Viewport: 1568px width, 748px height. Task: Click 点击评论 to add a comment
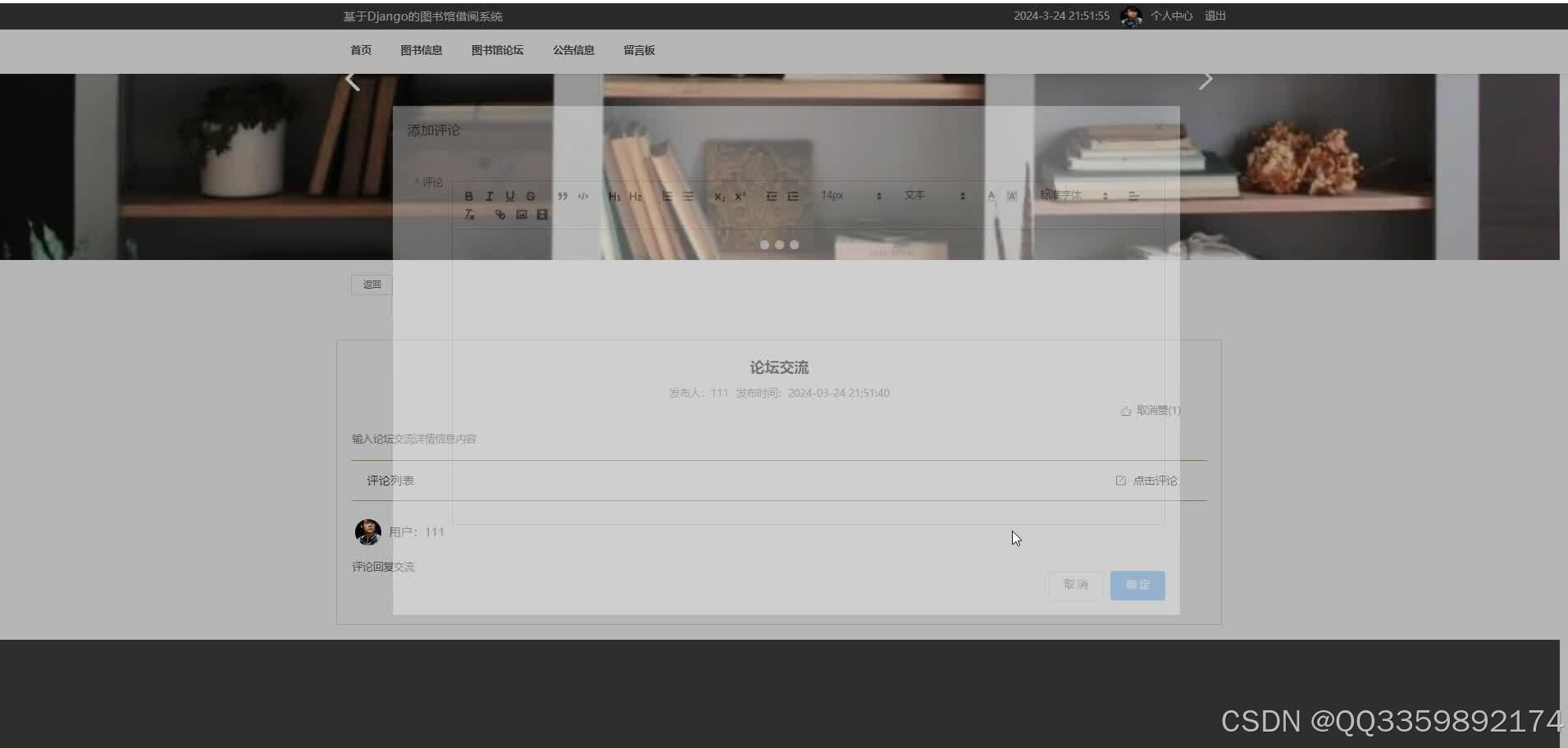coord(1146,481)
